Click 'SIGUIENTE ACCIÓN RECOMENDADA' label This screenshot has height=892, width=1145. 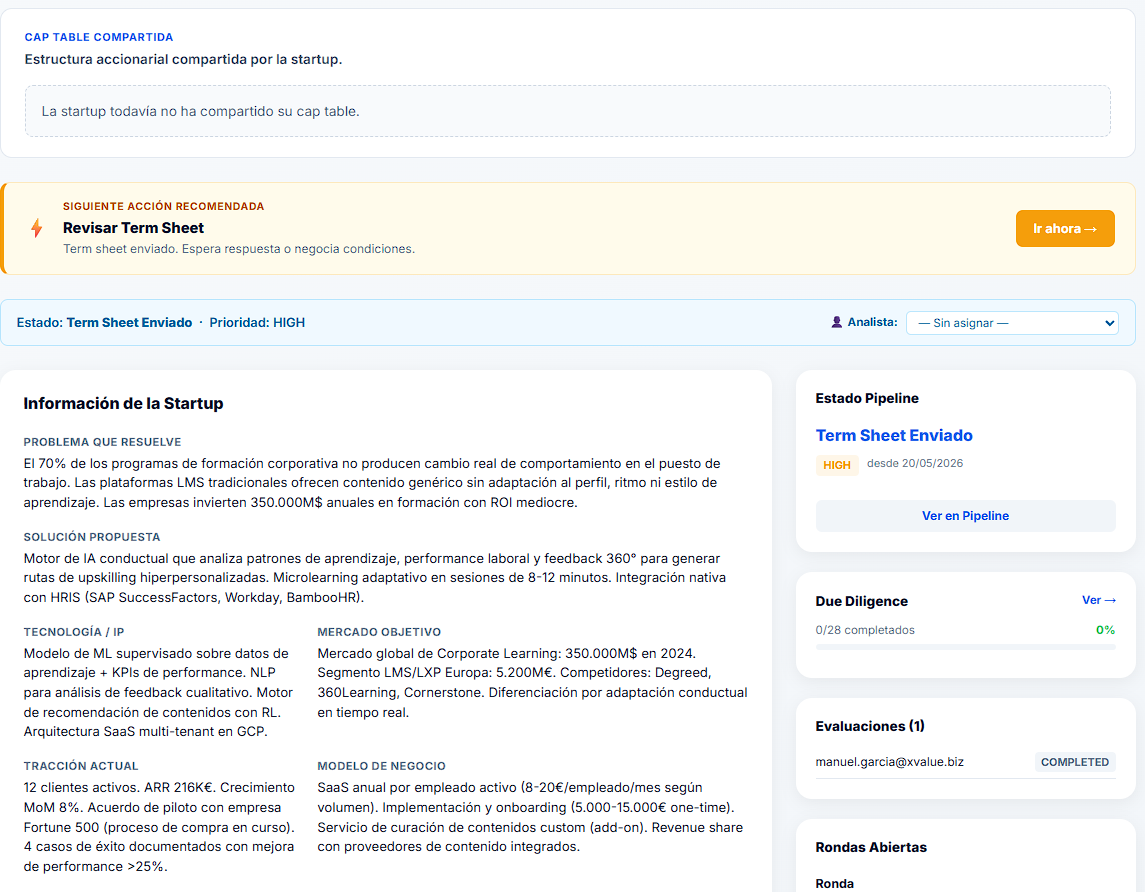(164, 207)
